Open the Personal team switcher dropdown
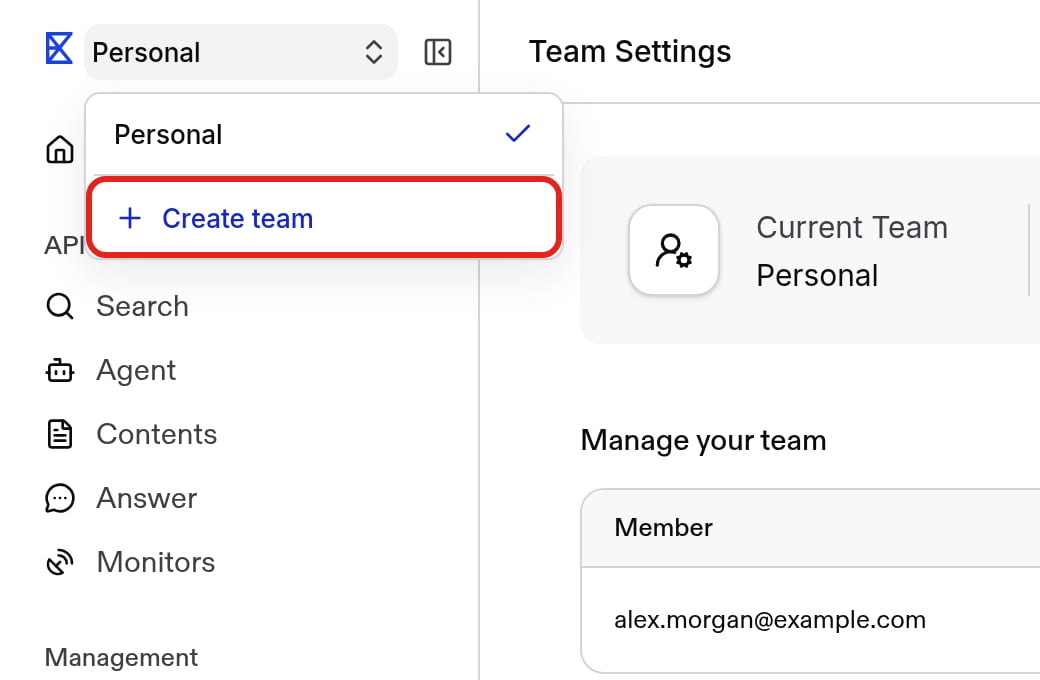Viewport: 1040px width, 680px height. 241,52
